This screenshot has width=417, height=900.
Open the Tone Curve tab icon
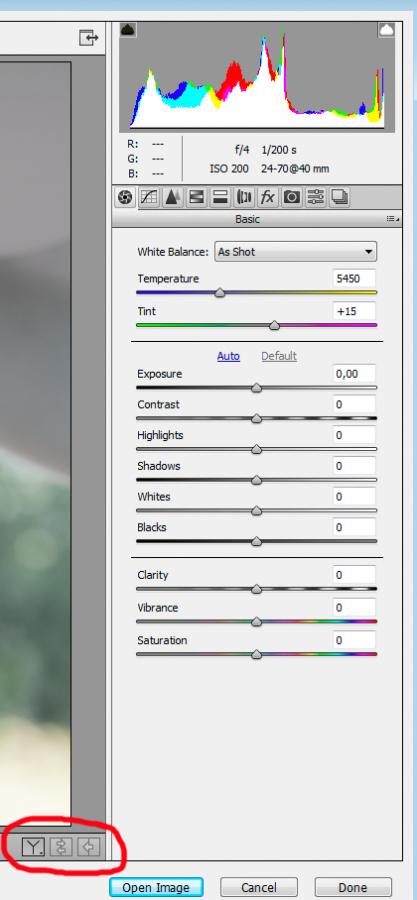149,197
